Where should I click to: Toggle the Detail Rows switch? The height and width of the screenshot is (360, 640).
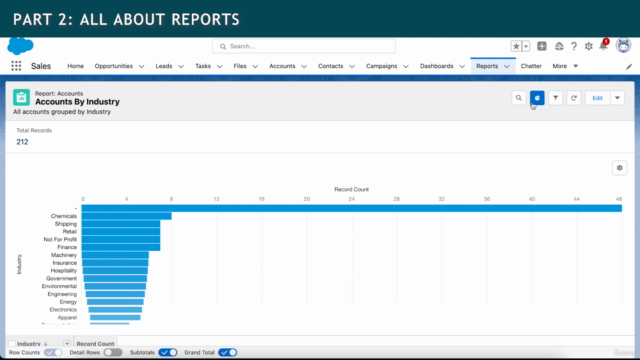(113, 352)
